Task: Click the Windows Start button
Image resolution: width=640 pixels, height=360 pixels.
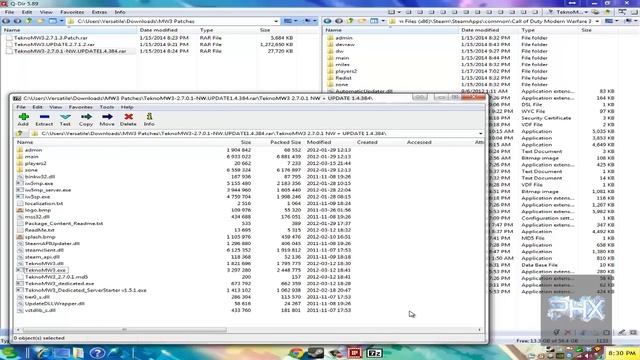Action: [9, 353]
